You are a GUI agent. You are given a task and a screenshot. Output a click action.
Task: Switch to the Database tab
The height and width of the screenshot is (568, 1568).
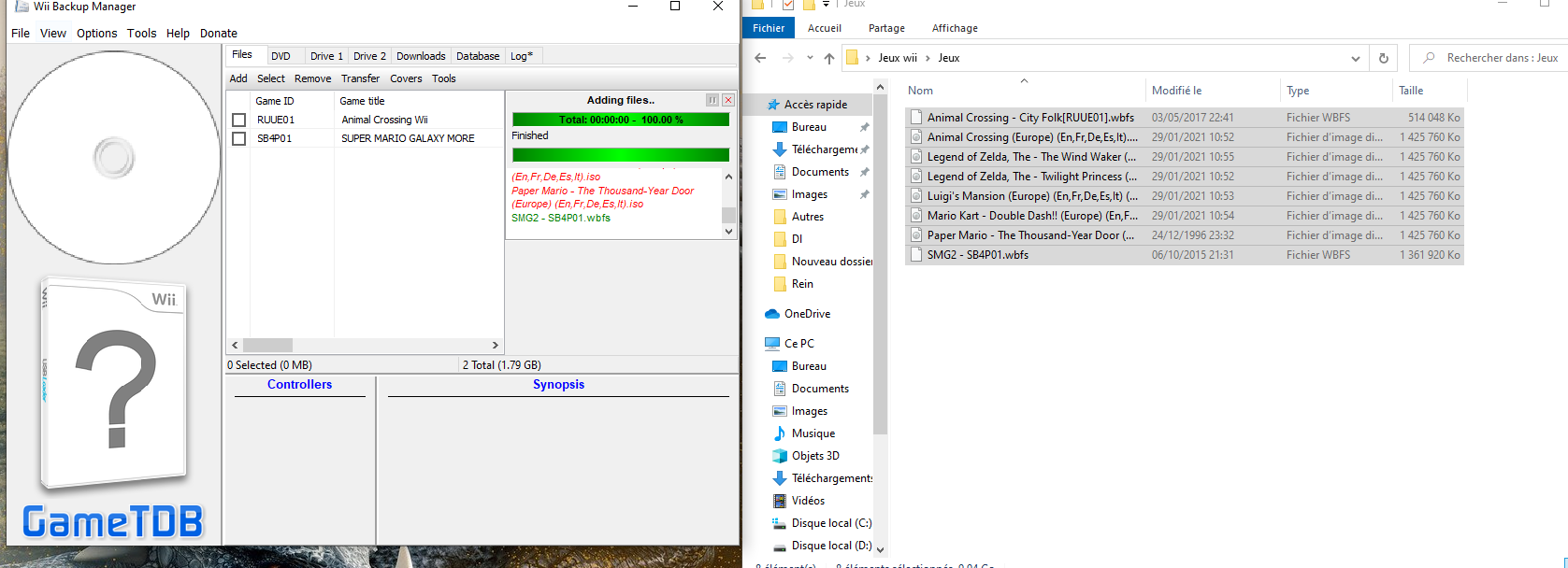[x=478, y=56]
